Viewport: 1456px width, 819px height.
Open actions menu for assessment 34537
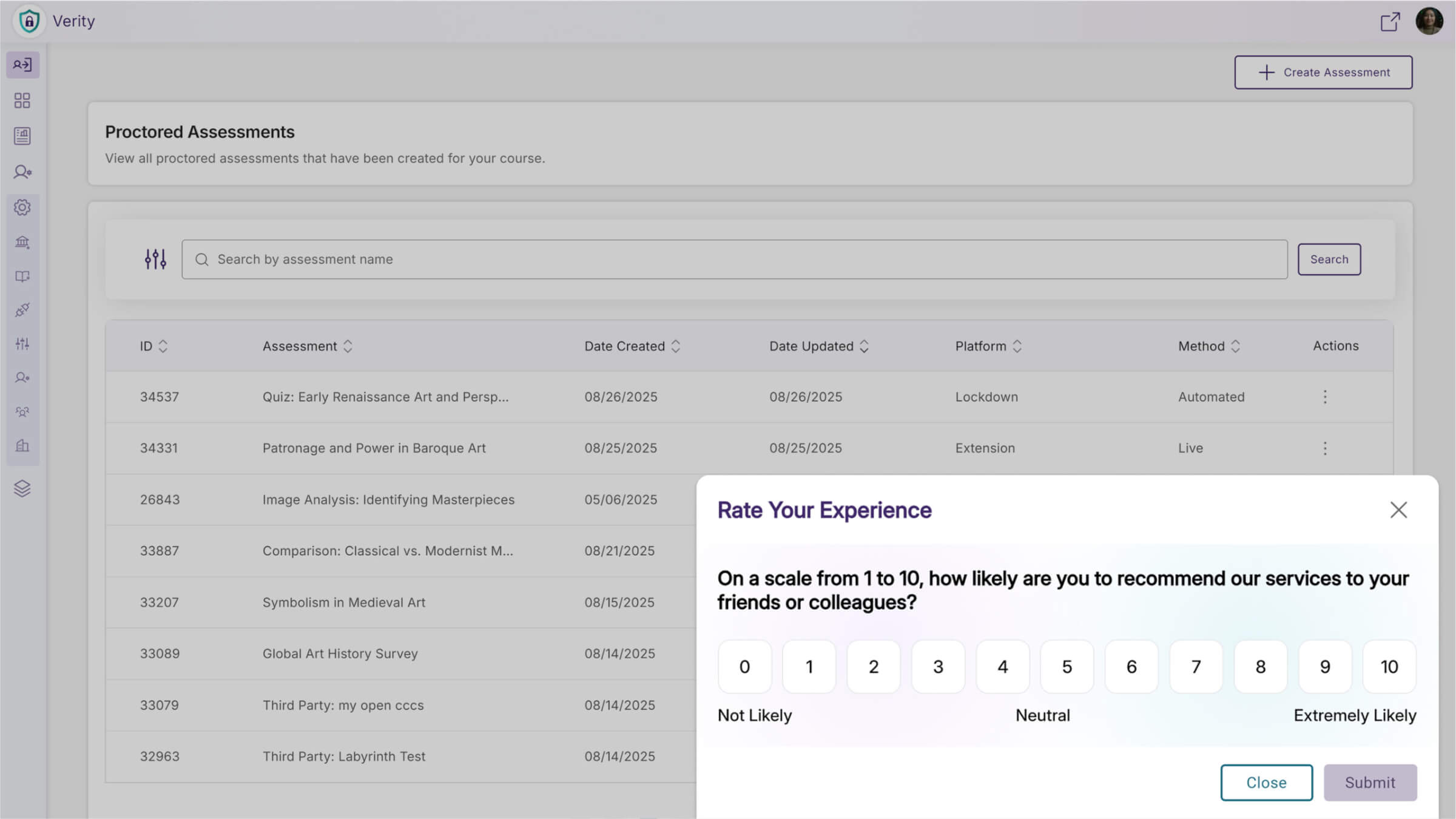1325,397
